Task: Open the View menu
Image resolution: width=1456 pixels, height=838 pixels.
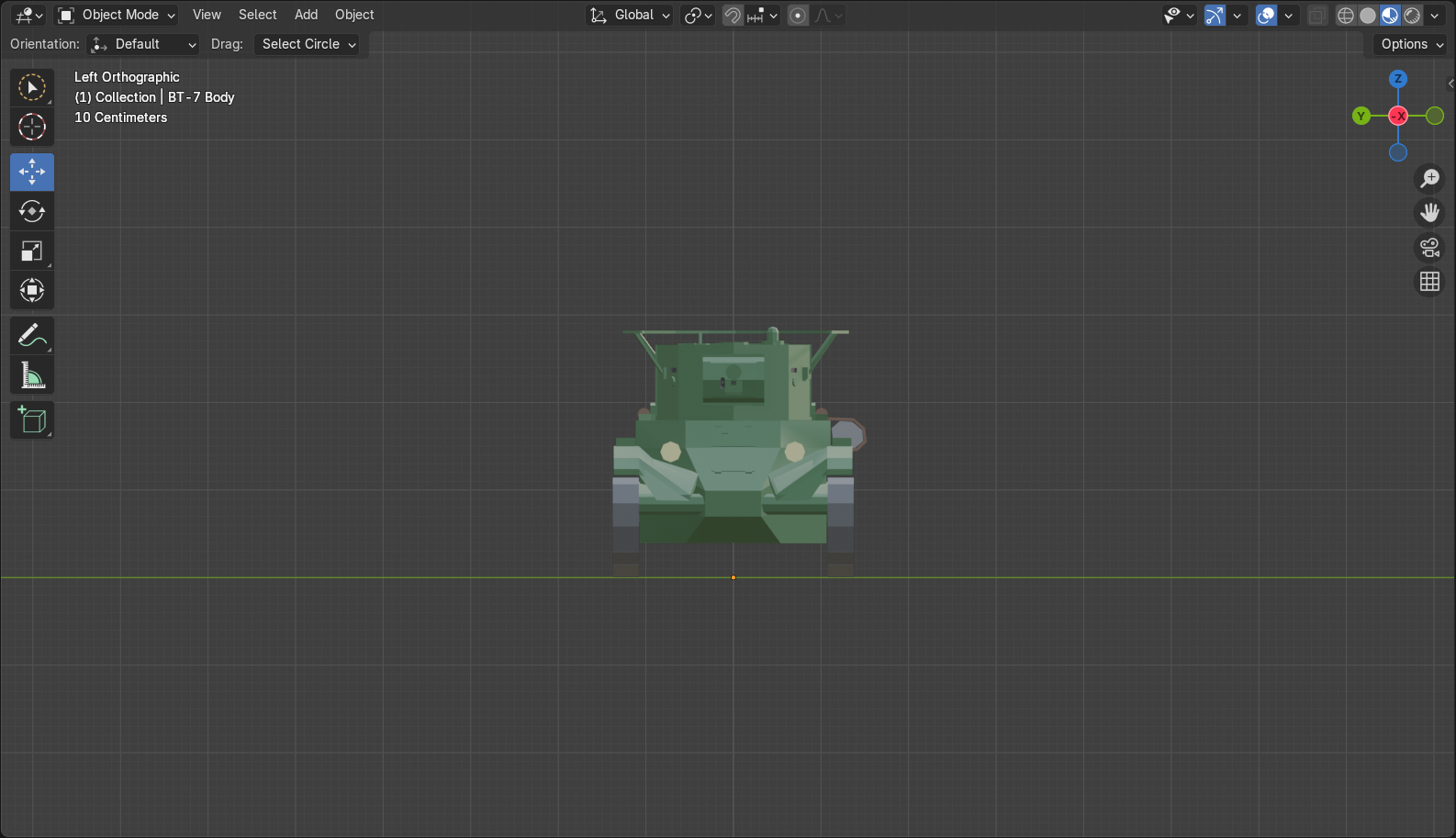Action: click(x=207, y=15)
